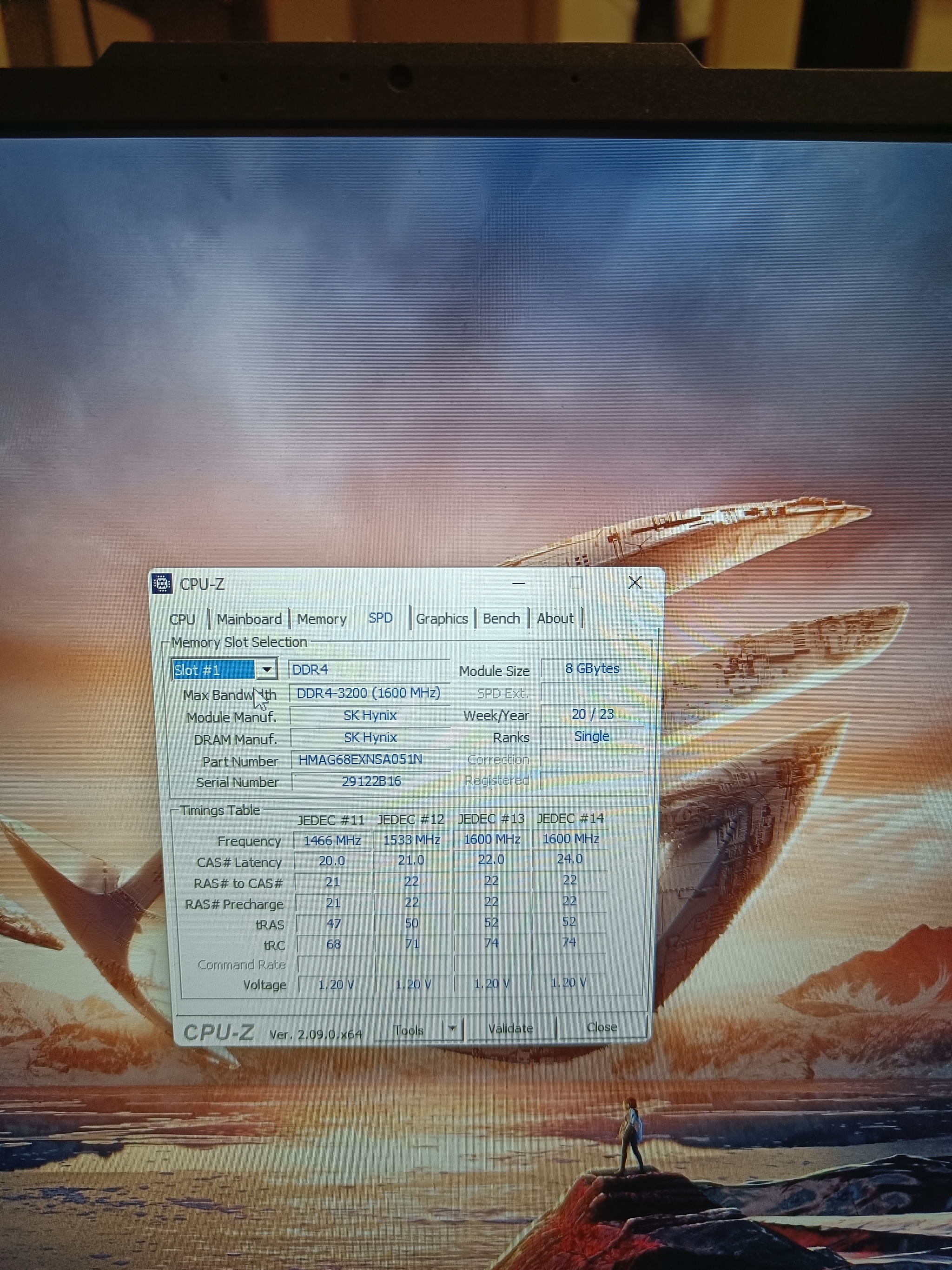Click the Tools button
The width and height of the screenshot is (952, 1270).
[x=409, y=1030]
